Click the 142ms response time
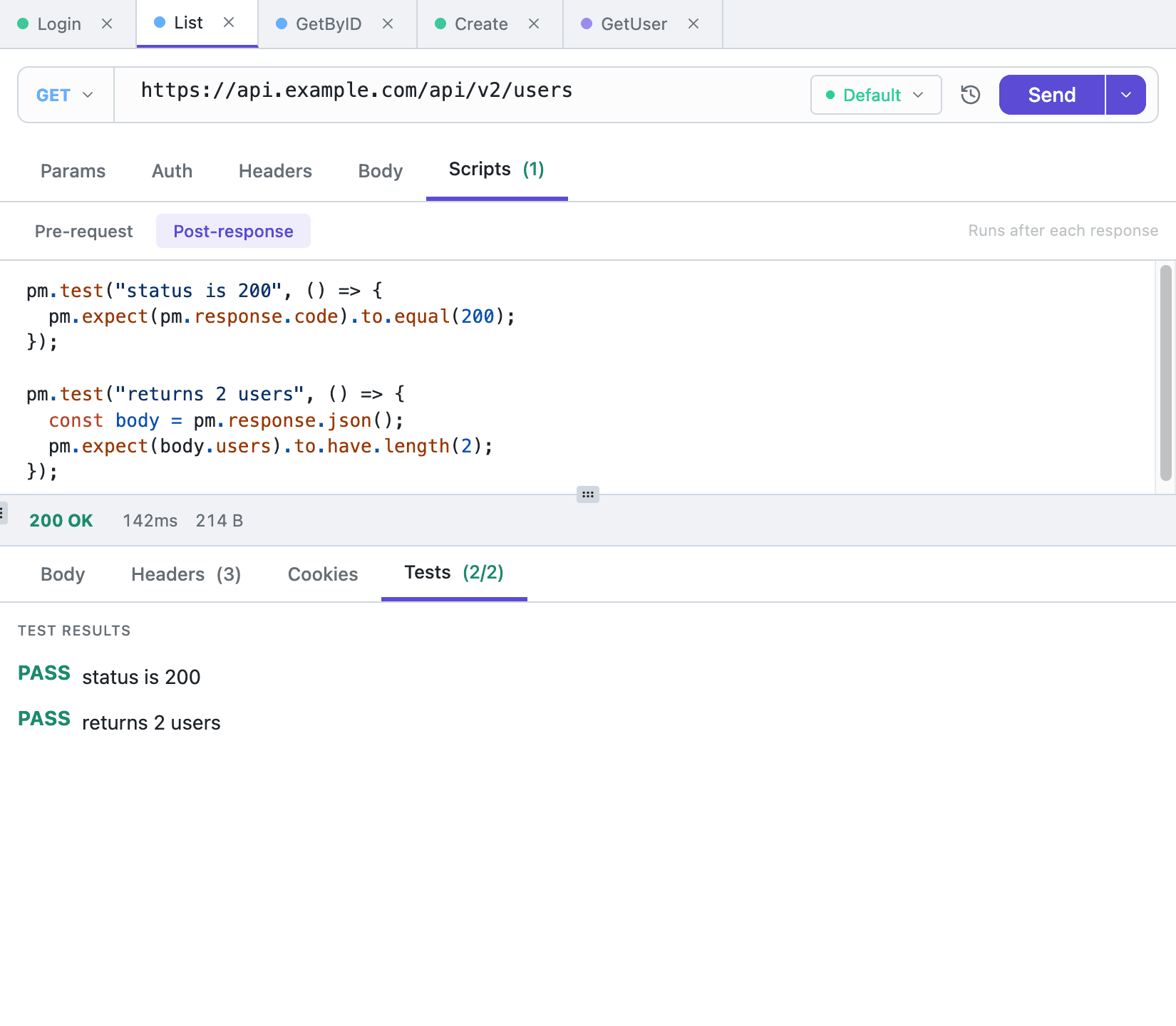This screenshot has width=1176, height=1026. pyautogui.click(x=150, y=521)
